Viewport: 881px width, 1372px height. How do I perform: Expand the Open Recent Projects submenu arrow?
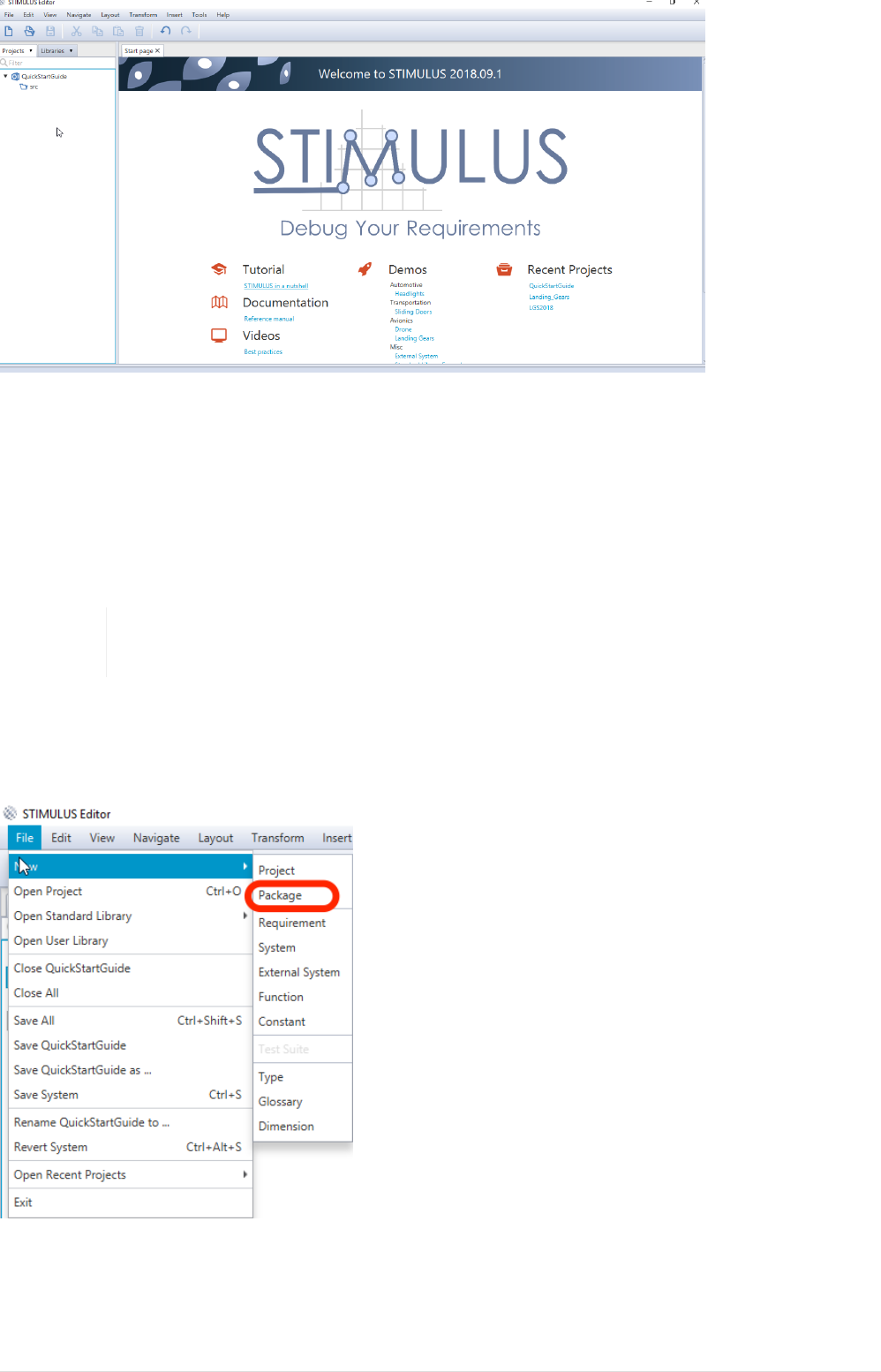245,1174
